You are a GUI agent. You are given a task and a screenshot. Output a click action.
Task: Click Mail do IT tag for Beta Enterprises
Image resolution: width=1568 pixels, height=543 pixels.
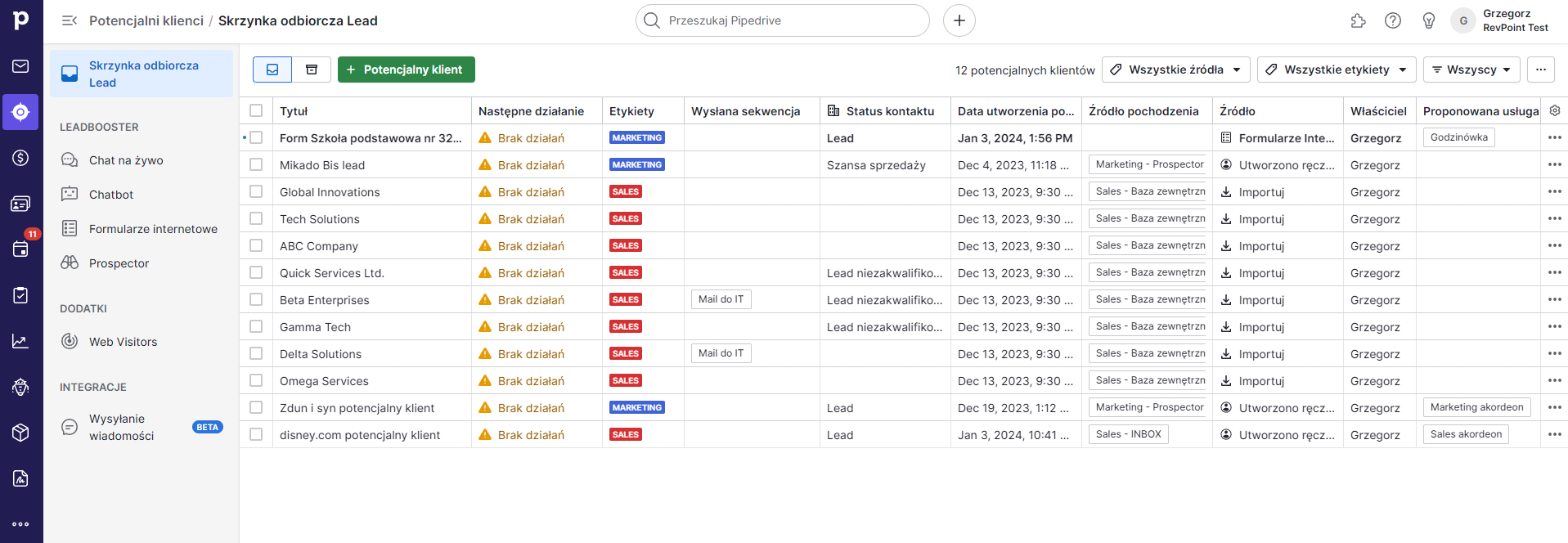721,299
